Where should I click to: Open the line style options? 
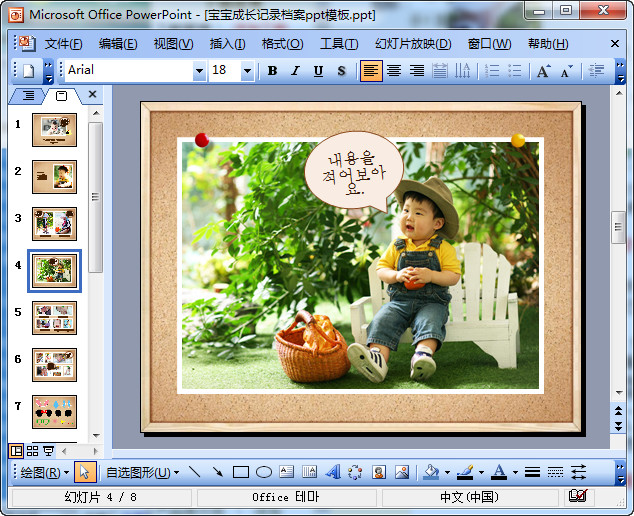(x=533, y=472)
